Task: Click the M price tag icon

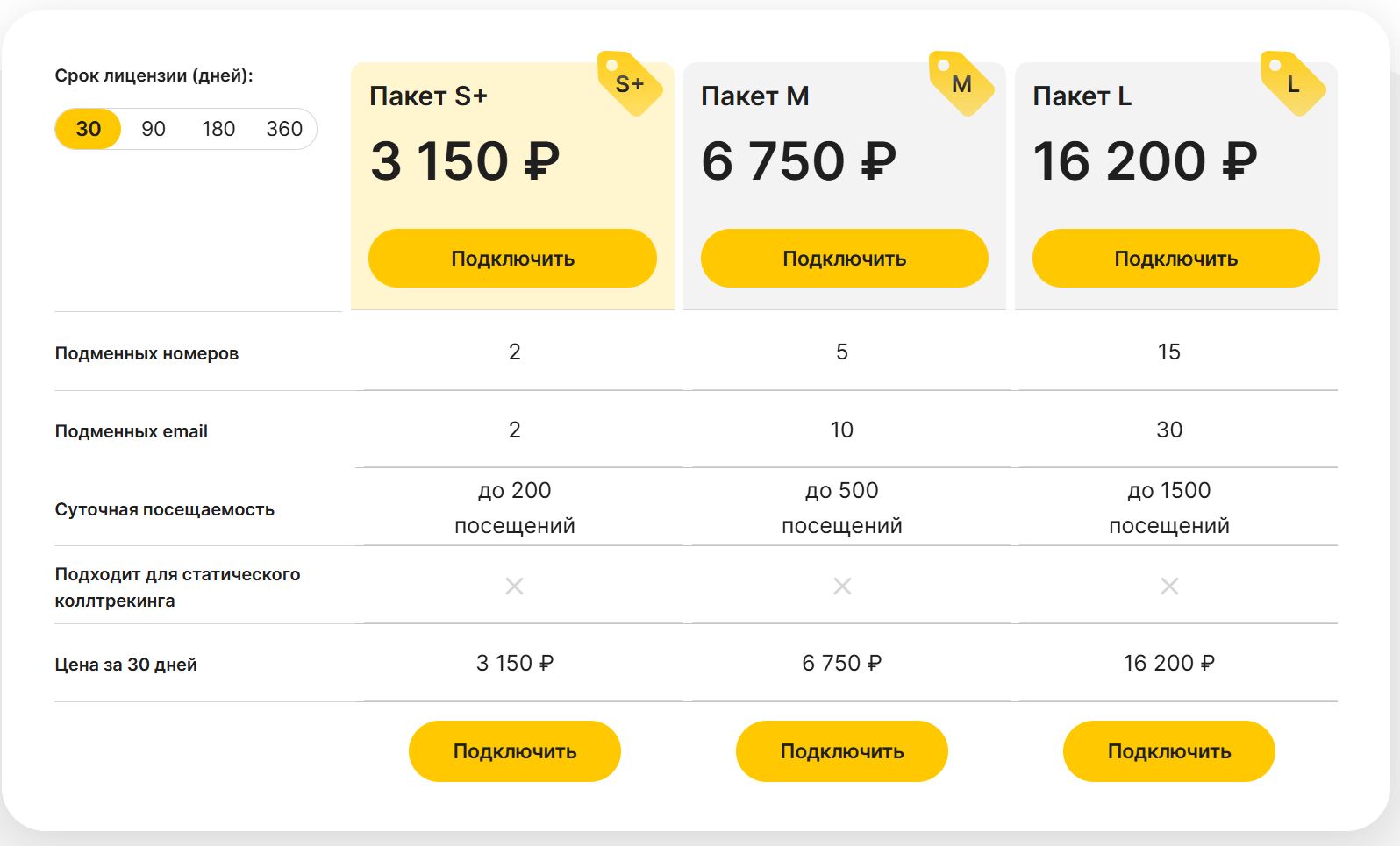Action: 961,84
